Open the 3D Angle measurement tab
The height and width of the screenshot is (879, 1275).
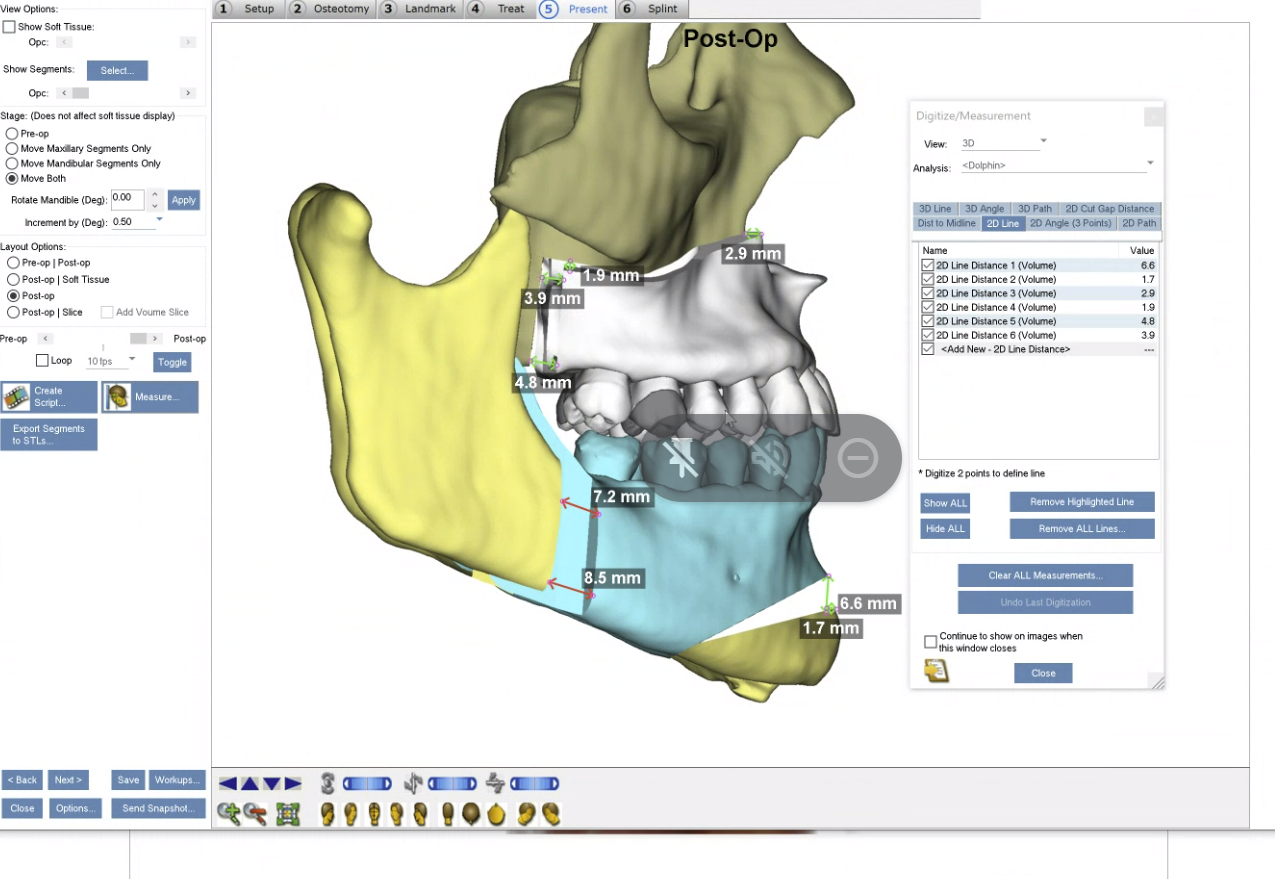(984, 209)
